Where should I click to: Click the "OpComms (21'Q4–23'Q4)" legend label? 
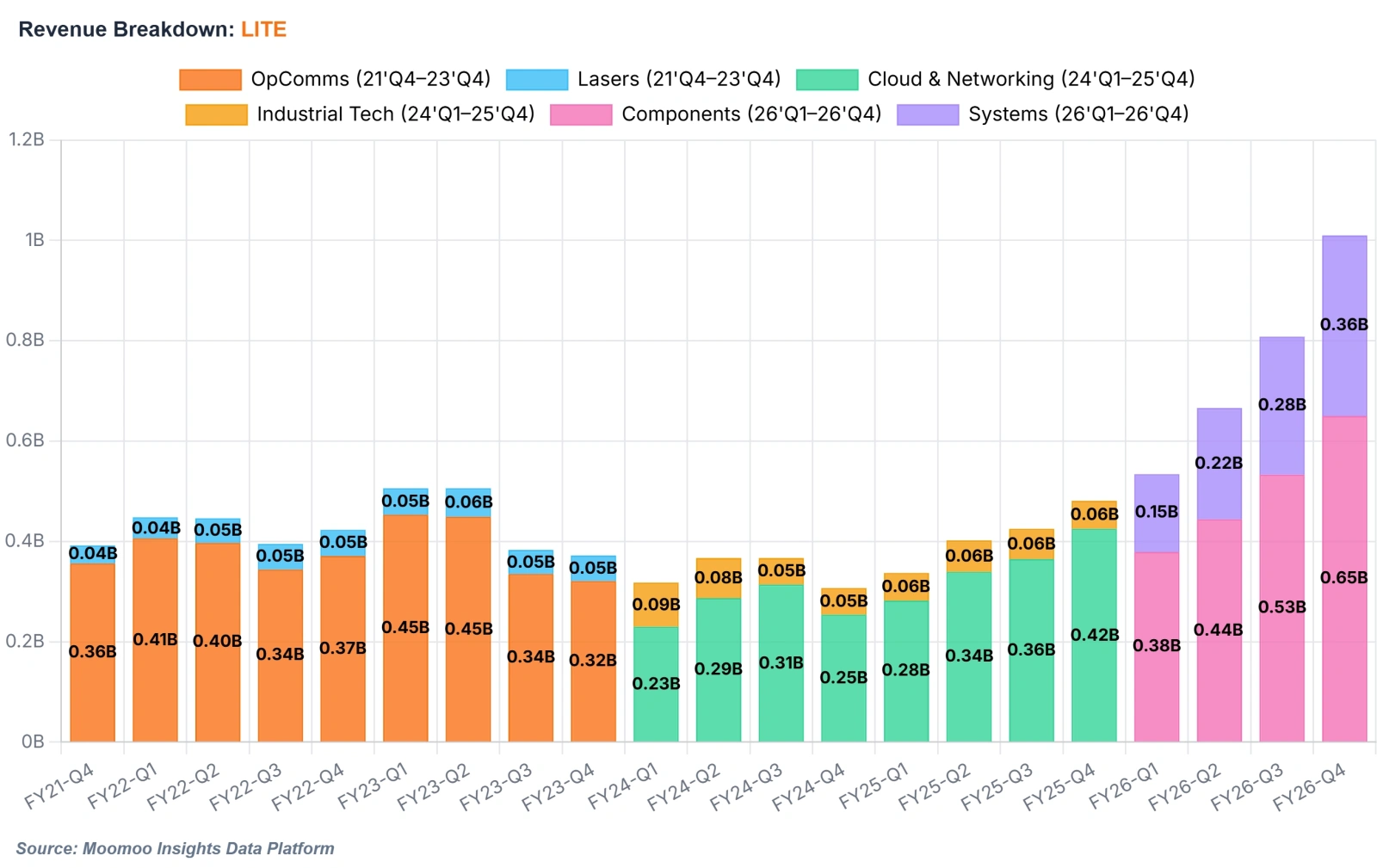[x=371, y=79]
